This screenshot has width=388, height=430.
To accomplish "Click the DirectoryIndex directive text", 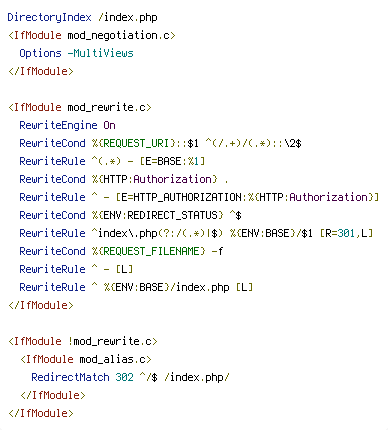I will point(49,17).
